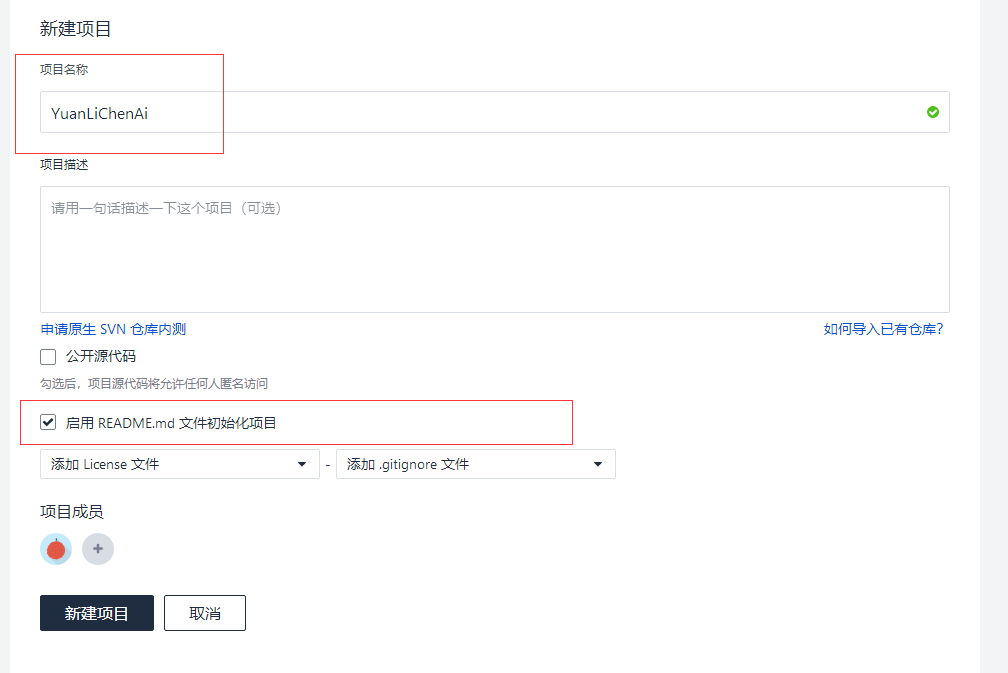Add a project member with plus icon
1008x673 pixels.
(98, 549)
